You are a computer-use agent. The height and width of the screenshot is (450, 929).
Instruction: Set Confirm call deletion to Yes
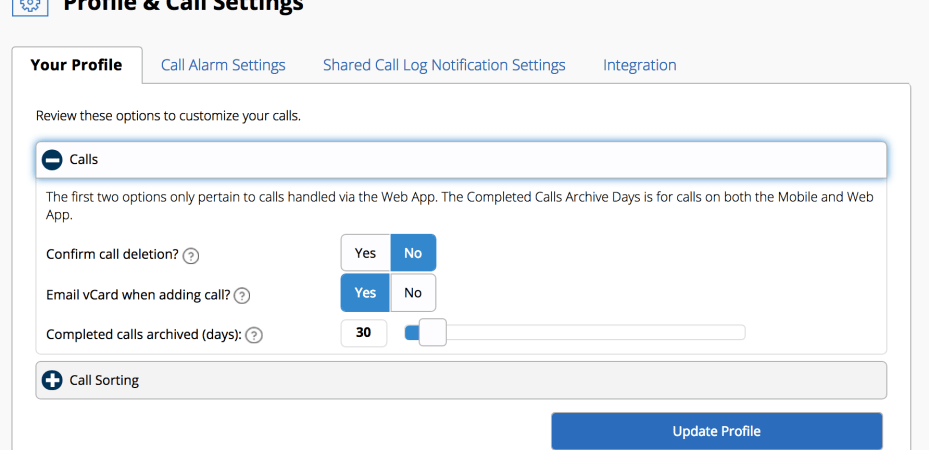(x=365, y=253)
